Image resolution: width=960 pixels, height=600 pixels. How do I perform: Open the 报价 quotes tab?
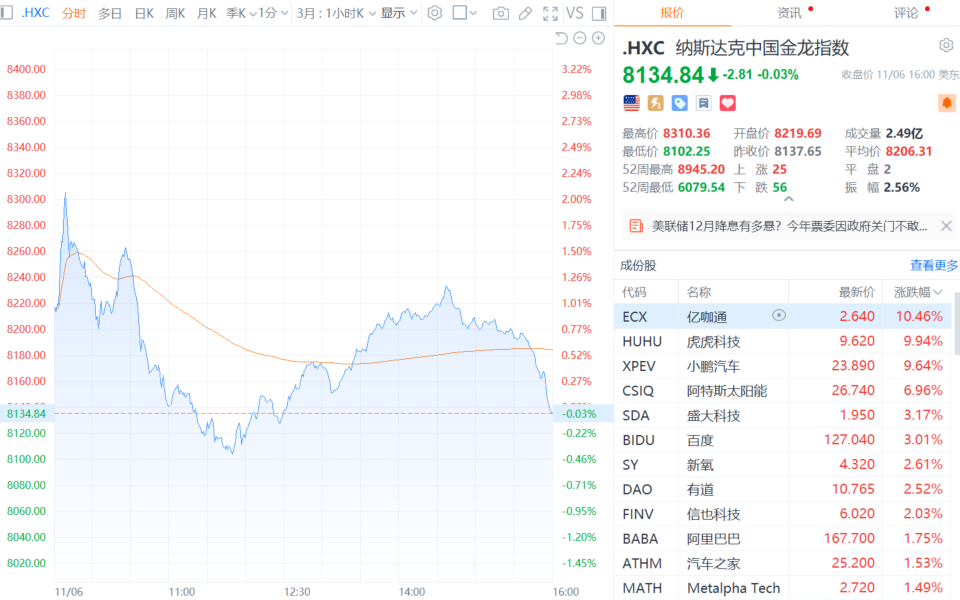[x=672, y=13]
